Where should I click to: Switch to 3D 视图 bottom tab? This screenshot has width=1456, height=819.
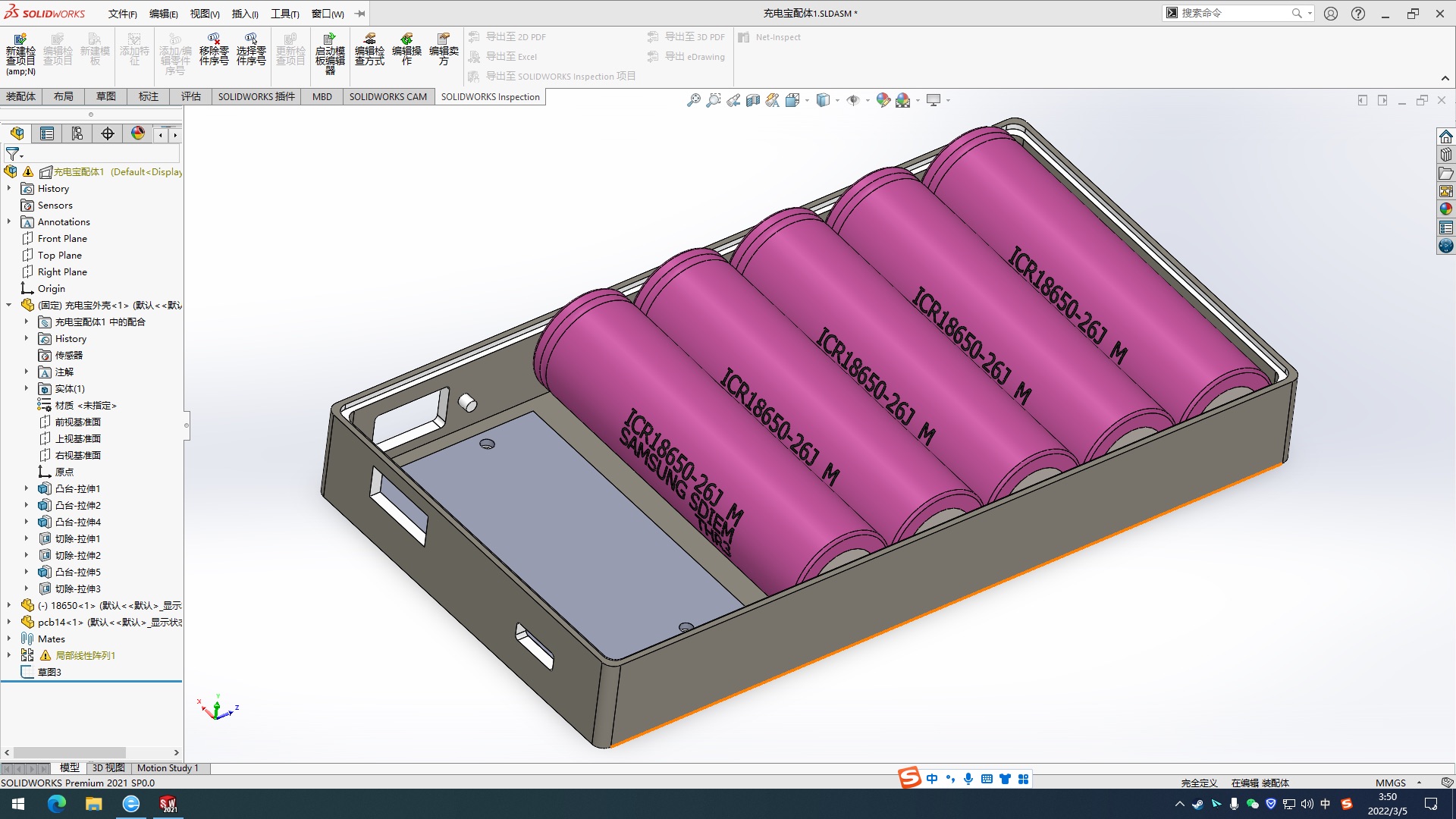108,767
